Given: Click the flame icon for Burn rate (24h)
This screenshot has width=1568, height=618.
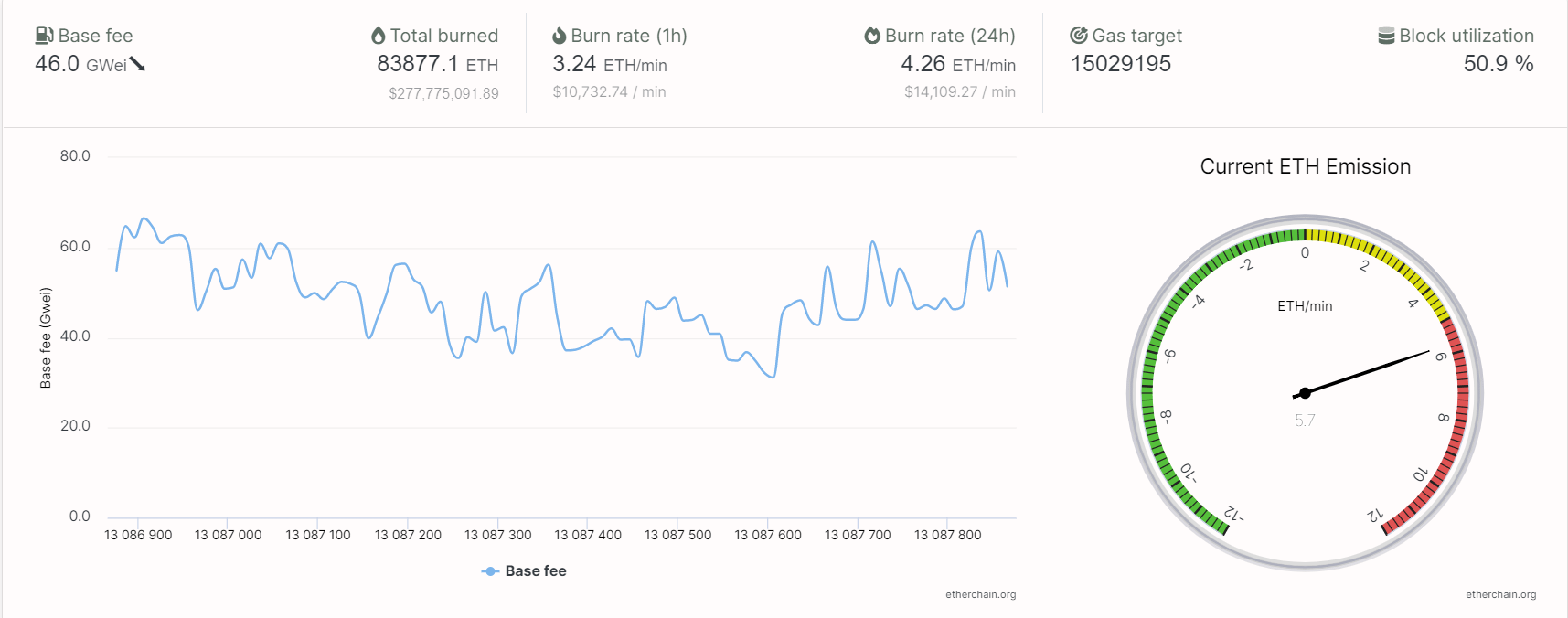Looking at the screenshot, I should (872, 36).
